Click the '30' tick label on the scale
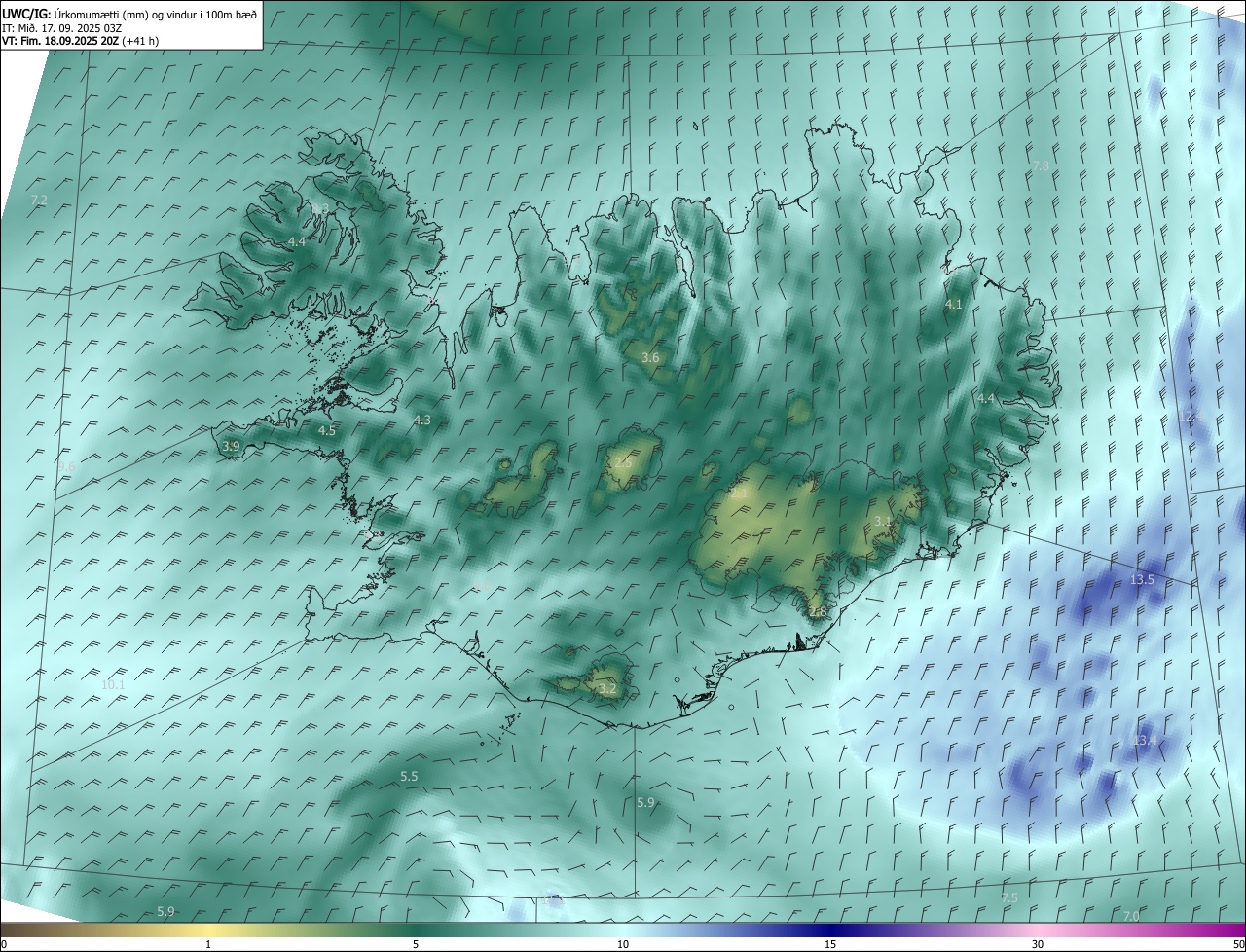Viewport: 1246px width, 952px height. 1038,945
